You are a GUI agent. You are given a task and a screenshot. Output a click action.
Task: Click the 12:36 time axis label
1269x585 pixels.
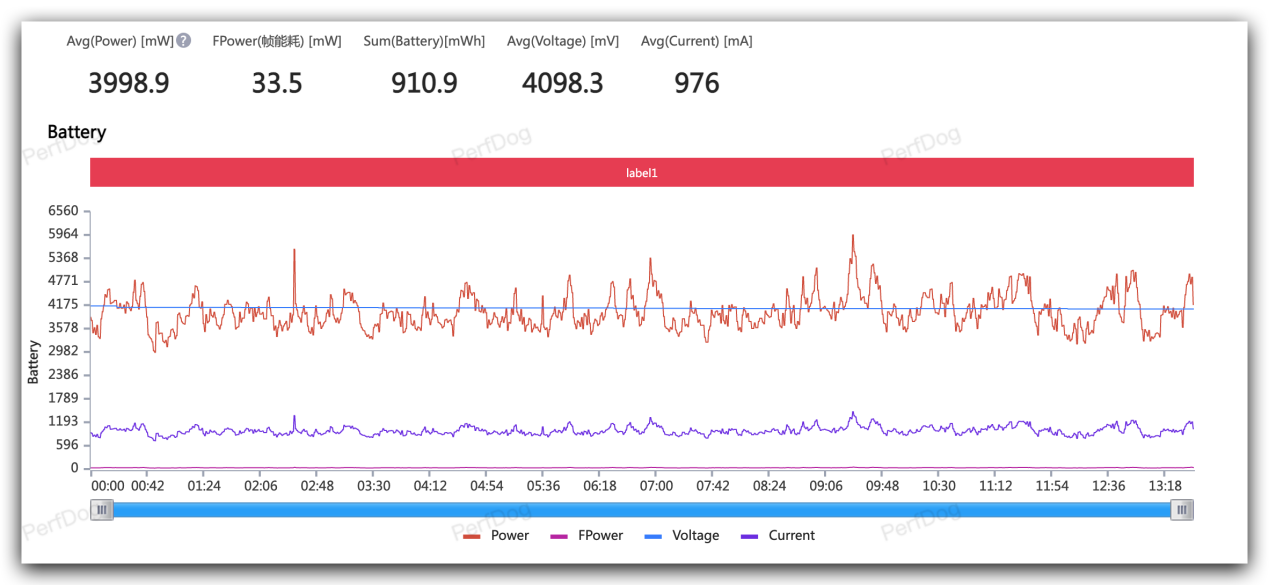pyautogui.click(x=1109, y=486)
